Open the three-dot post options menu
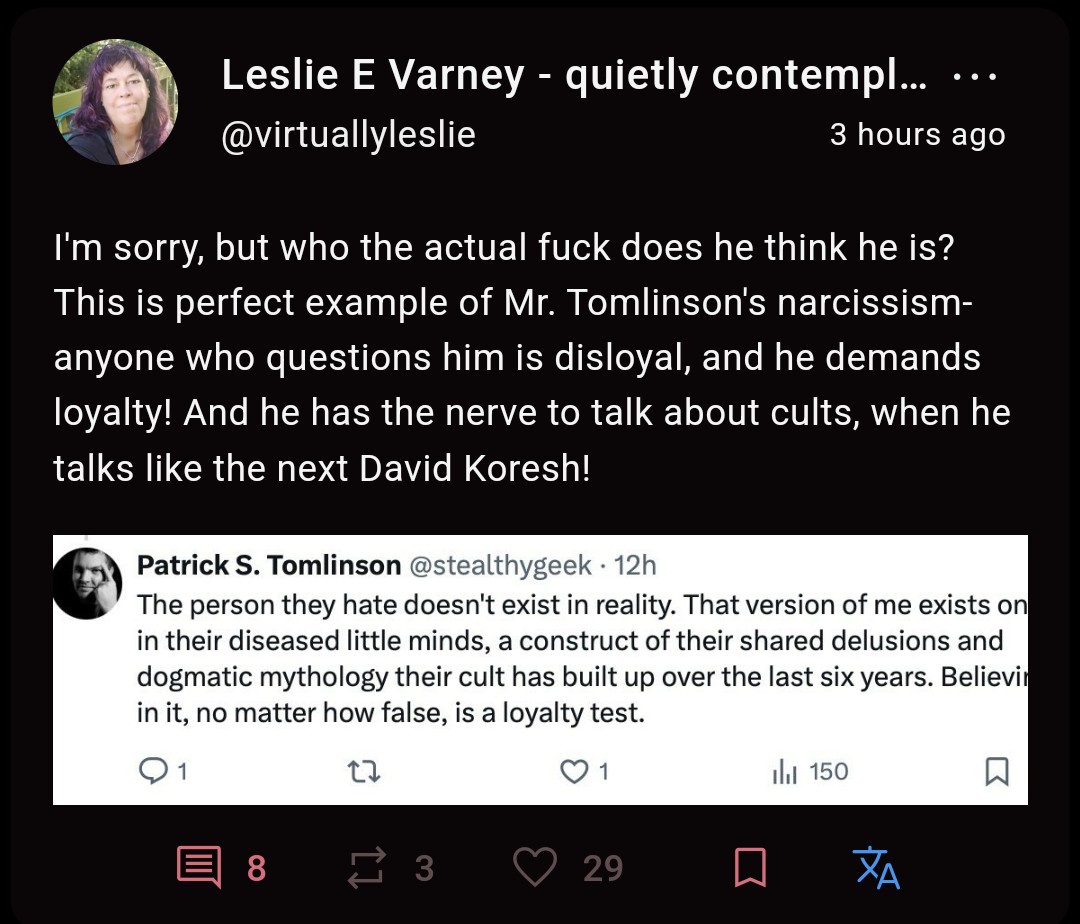 [975, 76]
